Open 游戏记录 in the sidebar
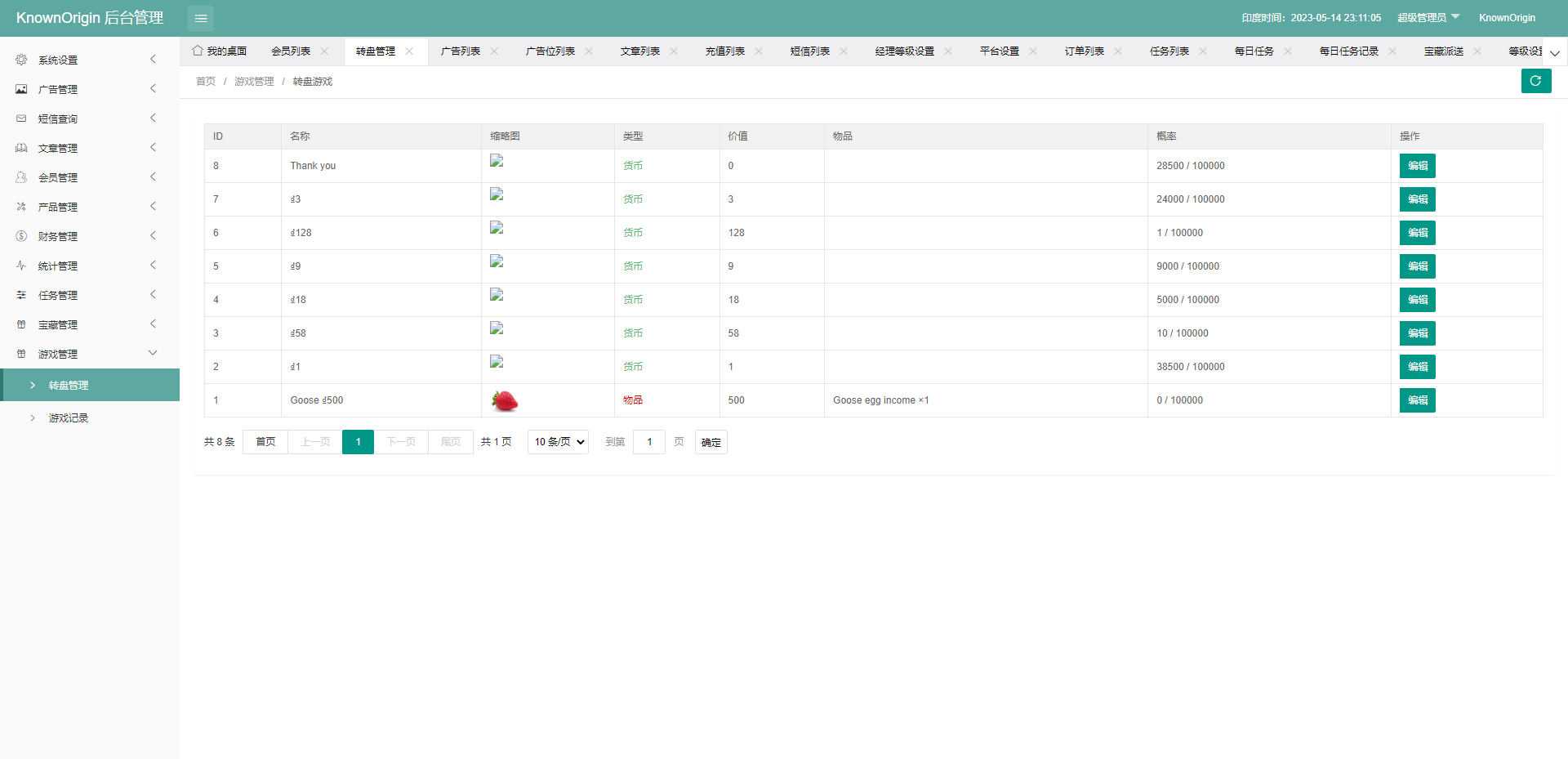The height and width of the screenshot is (759, 1568). coord(69,417)
